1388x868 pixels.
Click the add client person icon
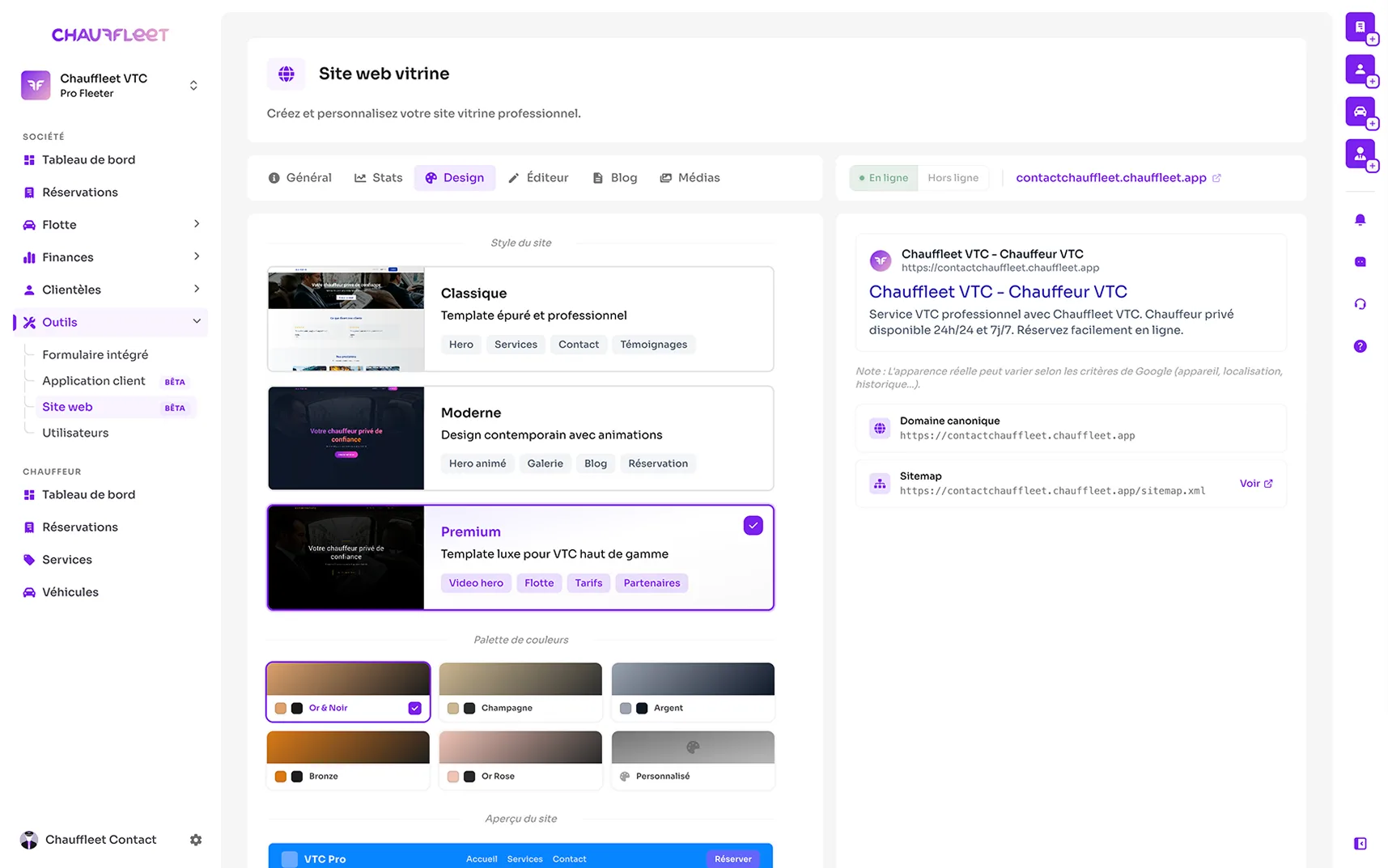(1360, 70)
